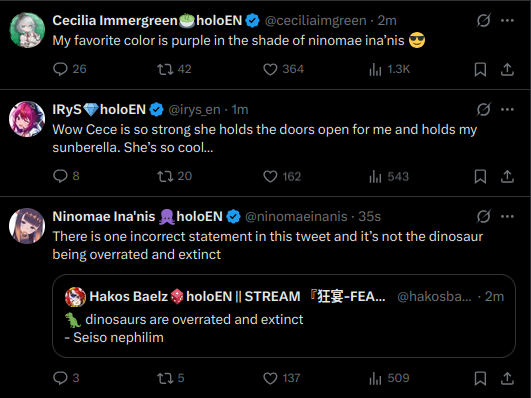Open more options on Ina'nis's tweet
Screen dimensions: 531x398
507,216
